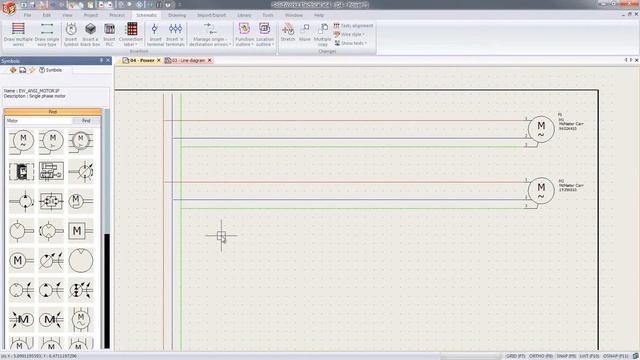
Task: Close the 04 - Power tab
Action: click(x=159, y=60)
